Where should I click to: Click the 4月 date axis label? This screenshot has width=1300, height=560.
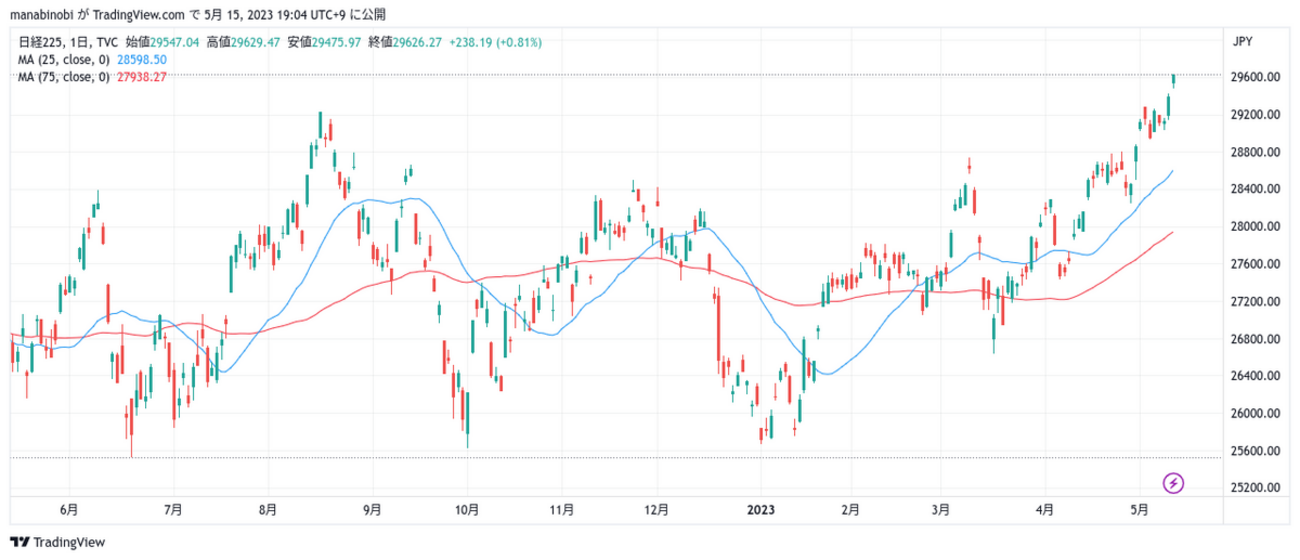1045,509
